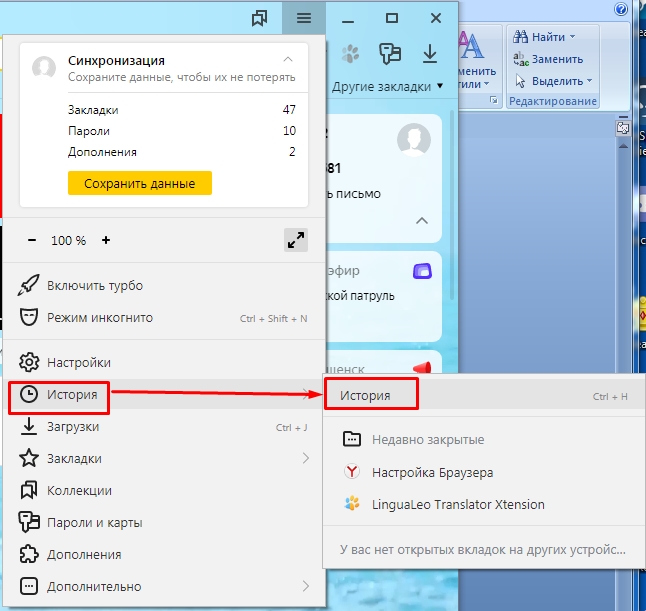Click Сохранить данные button

pos(140,183)
